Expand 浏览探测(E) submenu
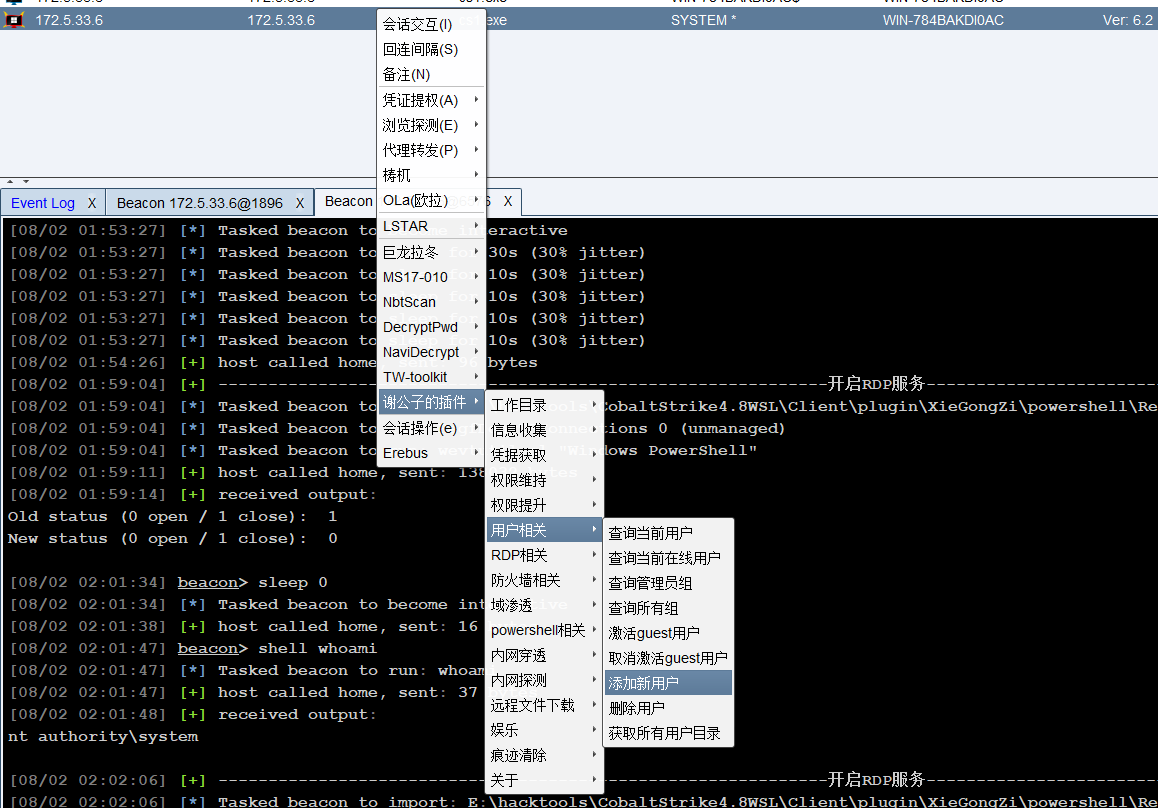Screen dimensions: 1158x808 point(431,125)
